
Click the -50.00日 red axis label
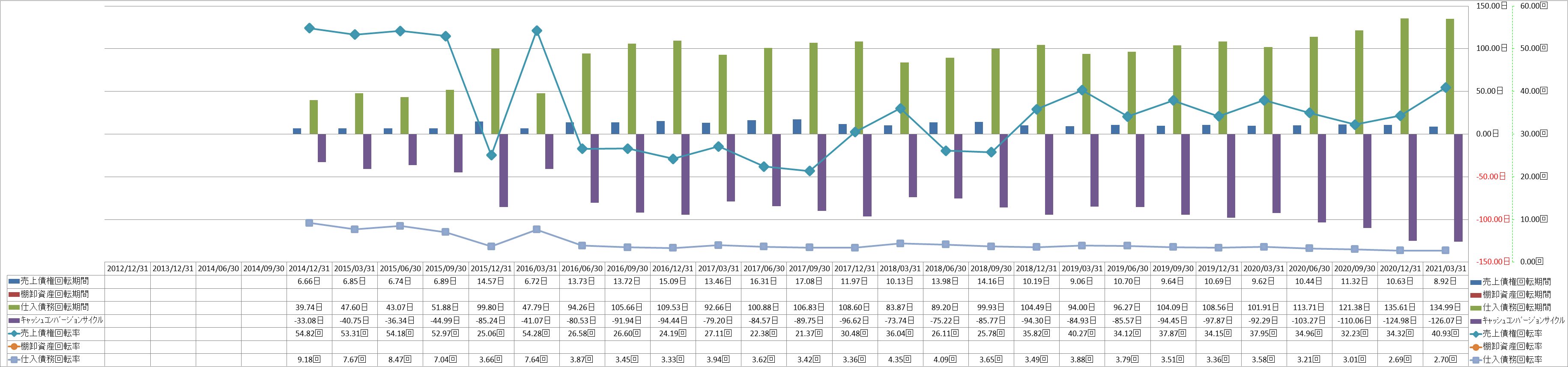[x=1491, y=177]
